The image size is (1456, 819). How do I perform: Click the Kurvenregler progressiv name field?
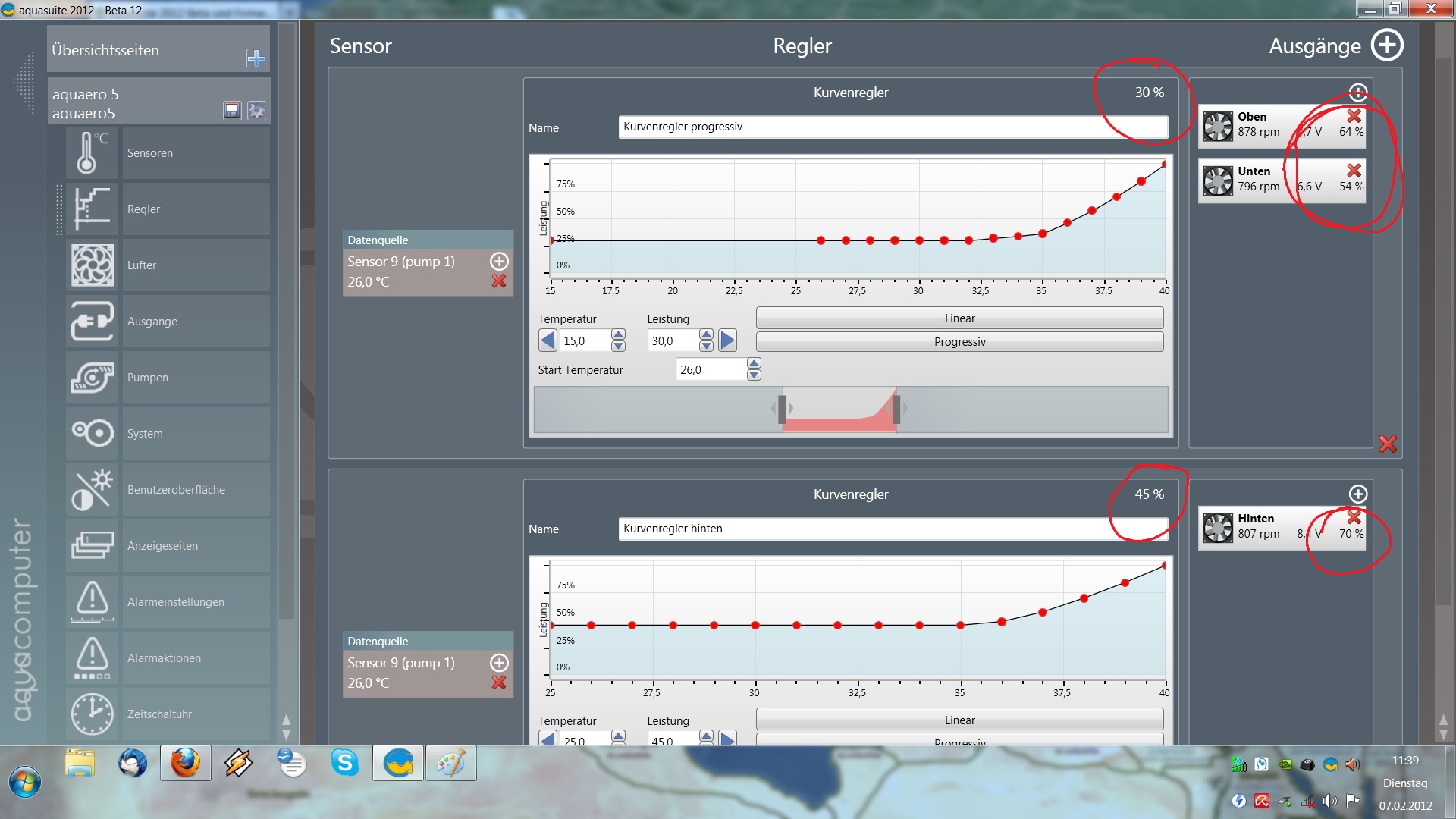892,127
